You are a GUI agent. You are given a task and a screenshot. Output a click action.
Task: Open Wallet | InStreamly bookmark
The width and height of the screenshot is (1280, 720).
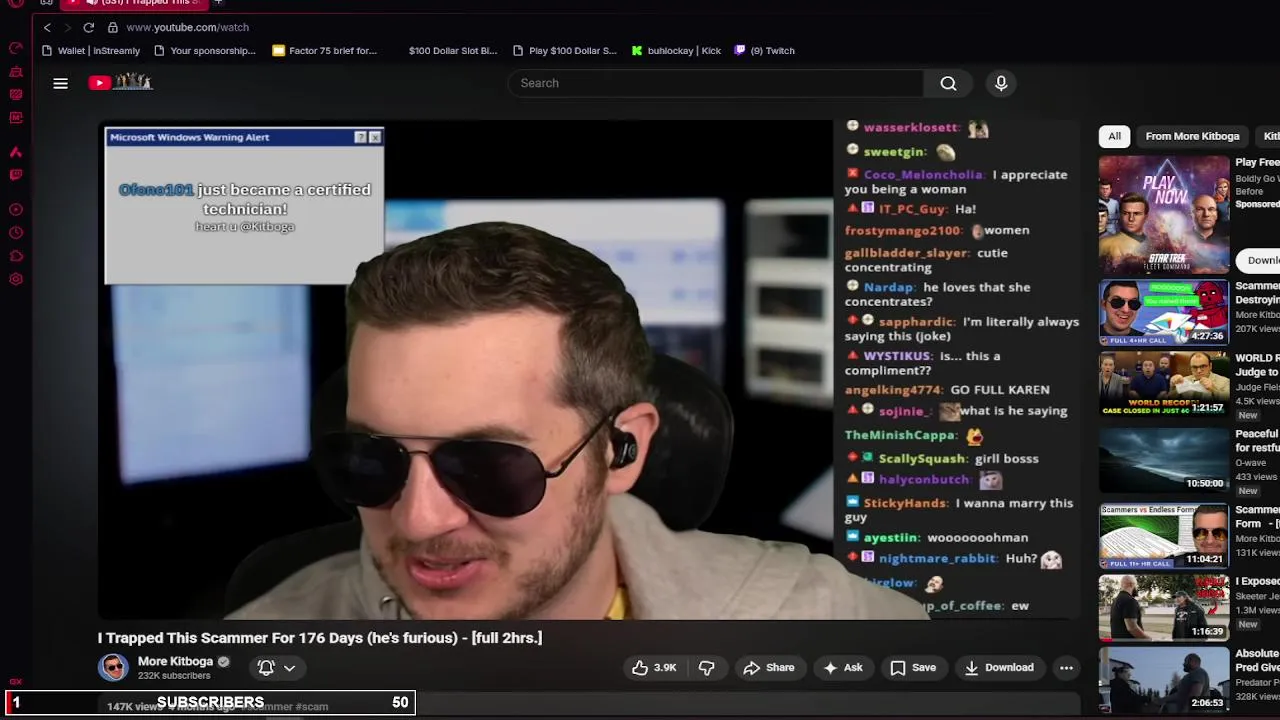click(x=91, y=51)
